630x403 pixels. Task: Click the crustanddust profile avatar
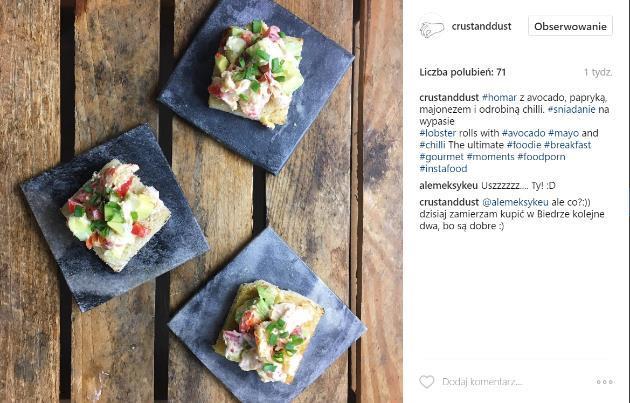(x=432, y=28)
